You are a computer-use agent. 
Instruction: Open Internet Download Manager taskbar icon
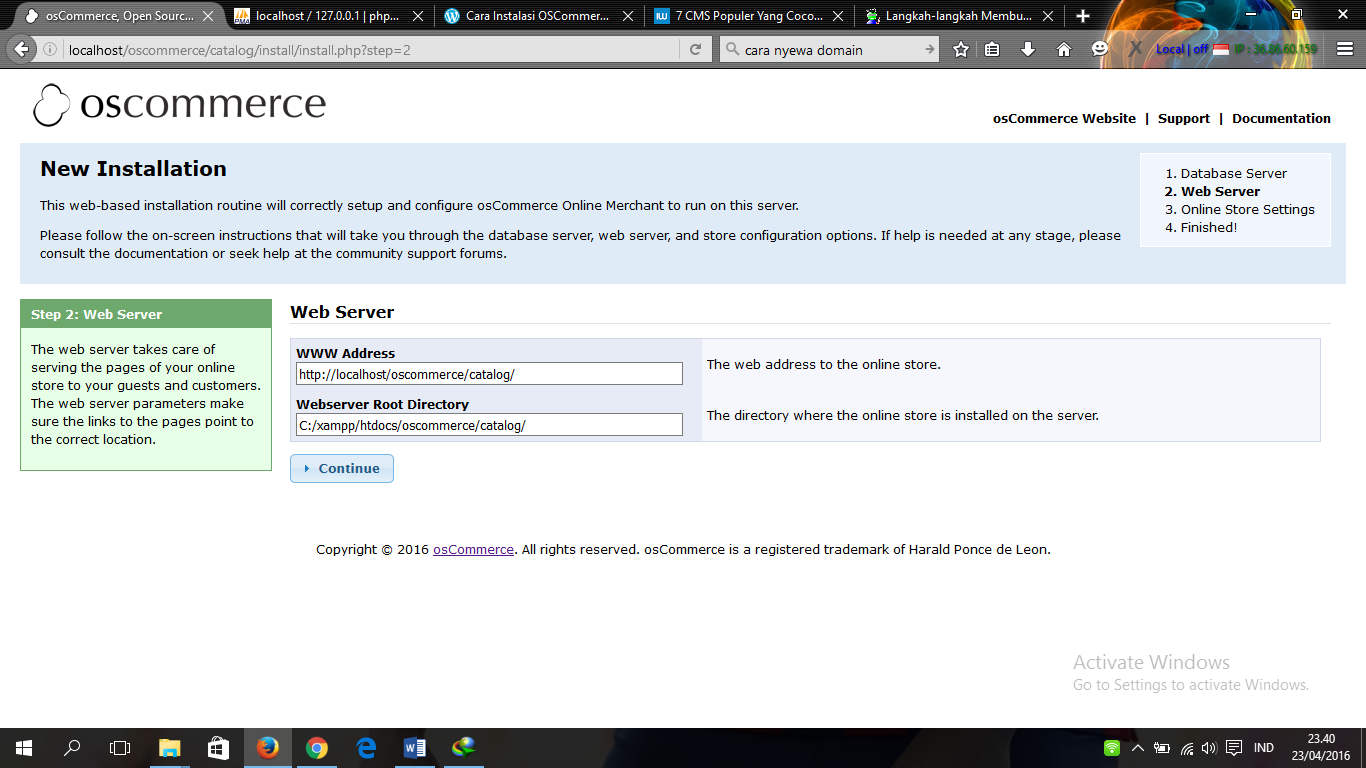[463, 748]
